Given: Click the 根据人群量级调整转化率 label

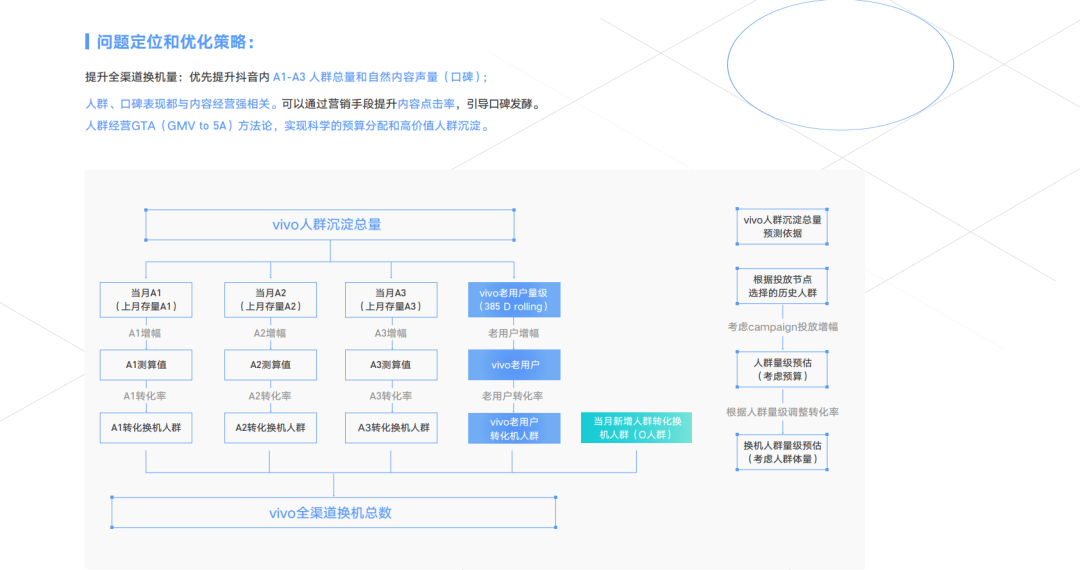Looking at the screenshot, I should pos(782,412).
